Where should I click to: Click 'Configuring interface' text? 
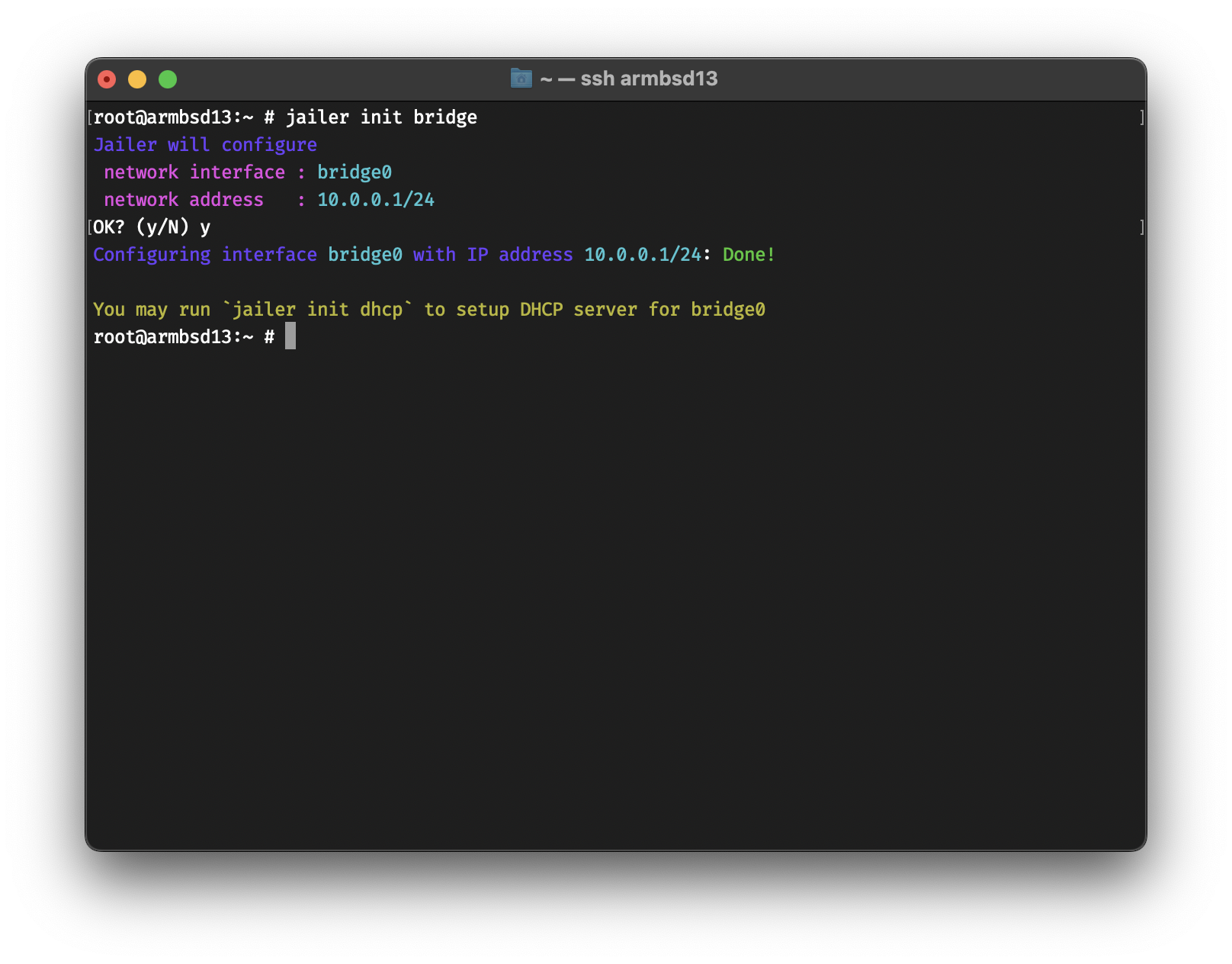205,255
